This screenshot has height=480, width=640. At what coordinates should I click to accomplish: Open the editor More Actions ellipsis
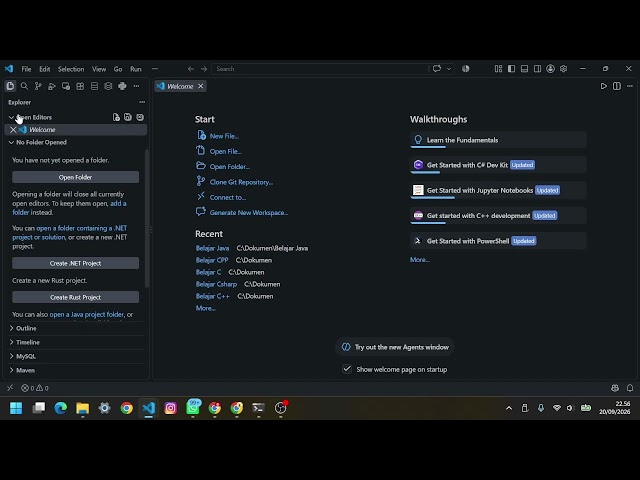630,86
